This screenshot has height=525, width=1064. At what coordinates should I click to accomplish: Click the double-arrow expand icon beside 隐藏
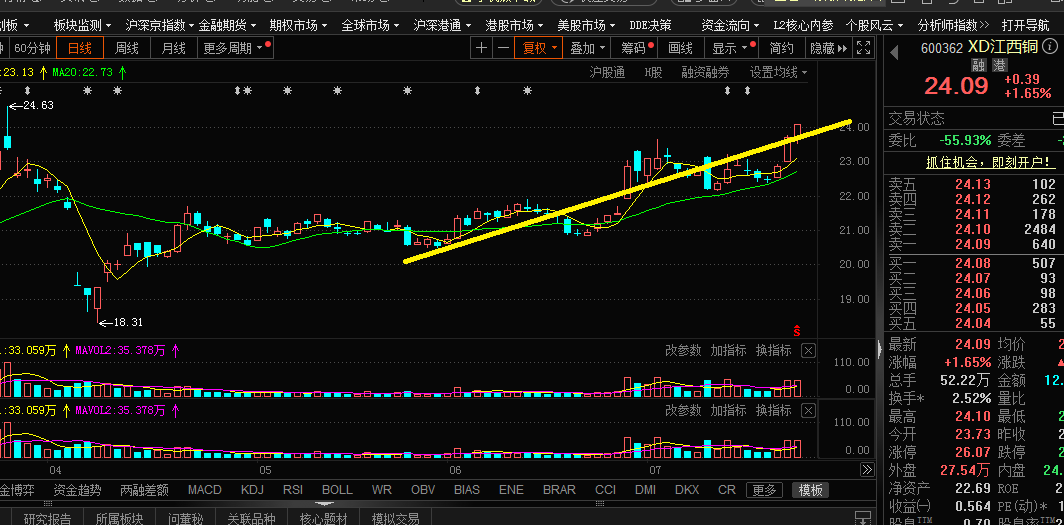pyautogui.click(x=842, y=48)
